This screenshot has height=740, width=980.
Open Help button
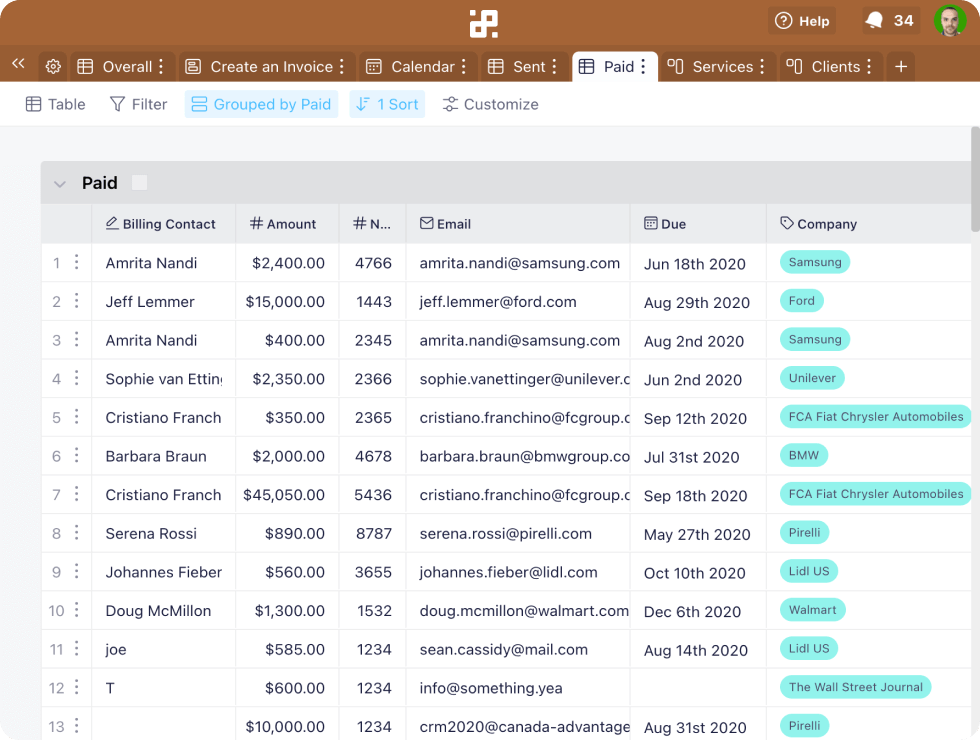(x=802, y=21)
